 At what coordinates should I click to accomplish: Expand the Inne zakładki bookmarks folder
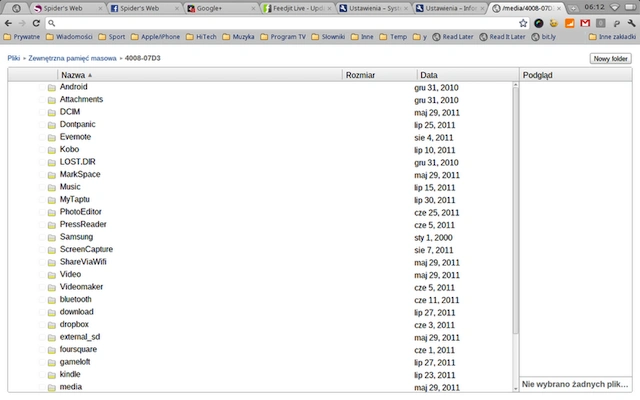612,37
